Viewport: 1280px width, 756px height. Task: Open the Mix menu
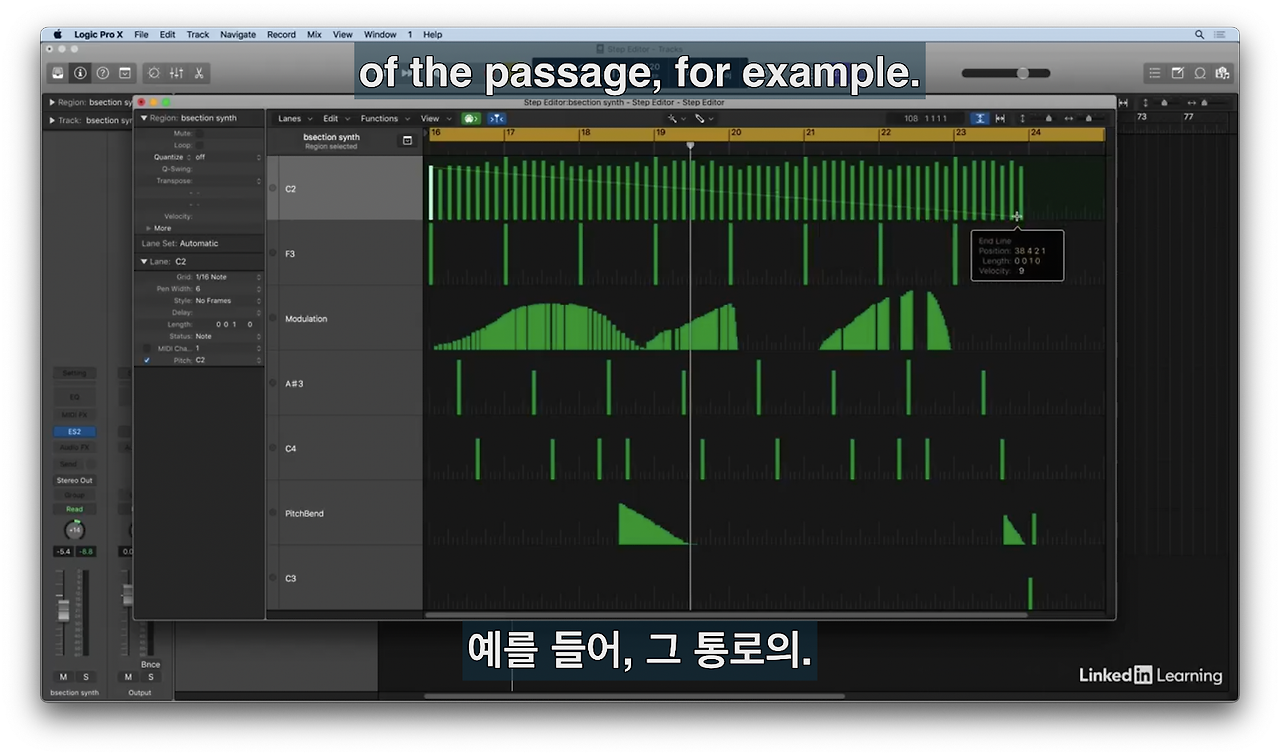314,34
